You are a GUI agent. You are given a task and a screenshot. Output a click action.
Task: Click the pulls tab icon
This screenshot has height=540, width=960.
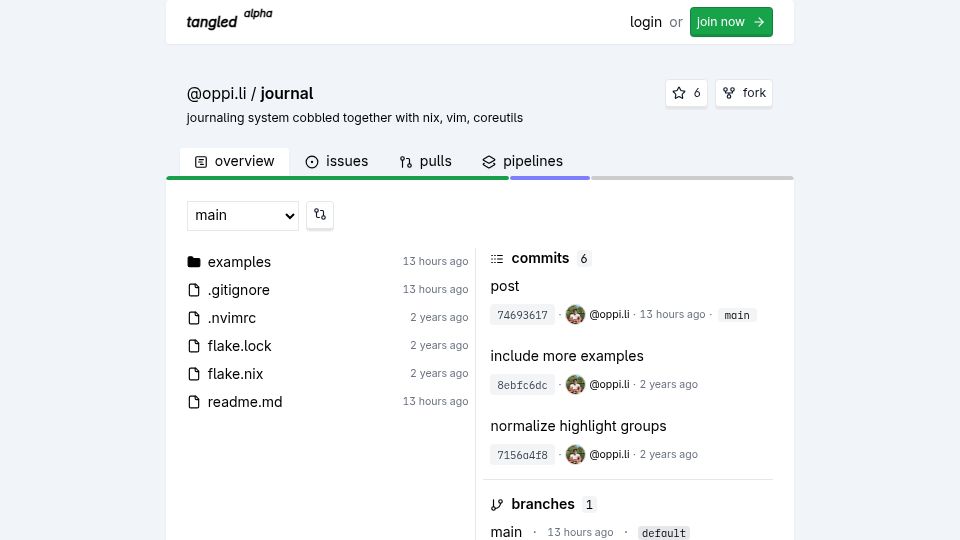(x=406, y=162)
